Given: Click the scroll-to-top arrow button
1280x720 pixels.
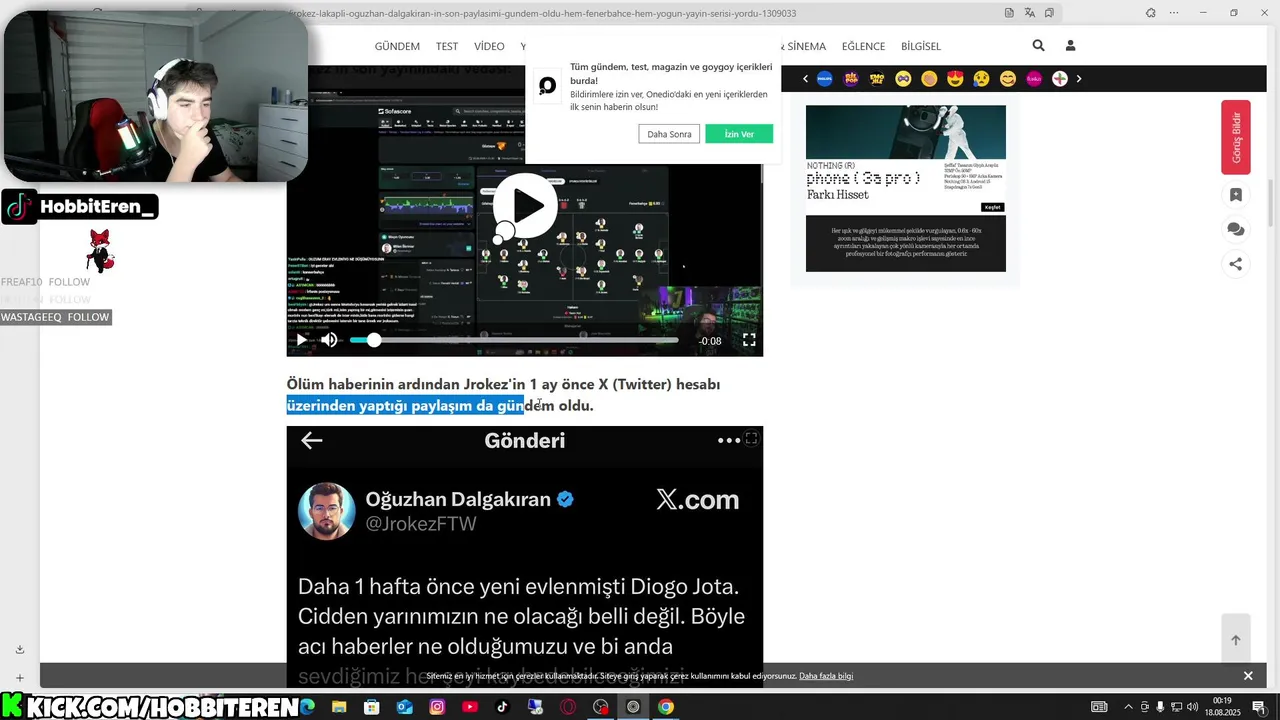Looking at the screenshot, I should [x=1236, y=640].
